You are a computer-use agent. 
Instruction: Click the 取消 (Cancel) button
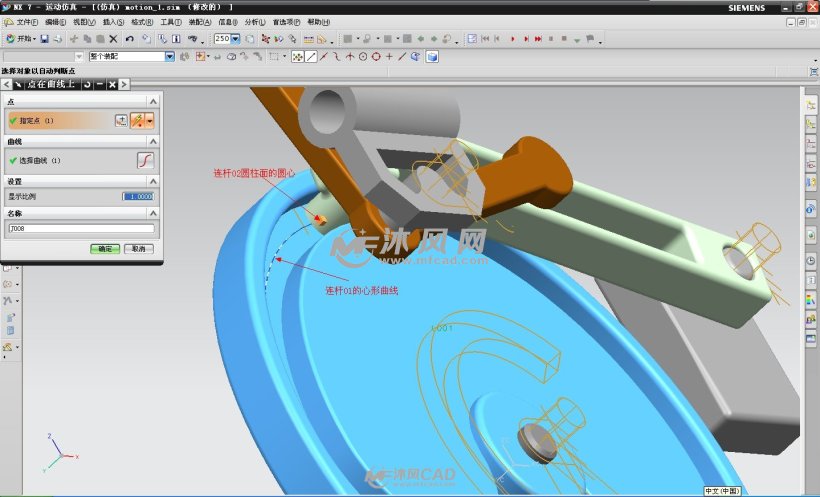tap(137, 248)
